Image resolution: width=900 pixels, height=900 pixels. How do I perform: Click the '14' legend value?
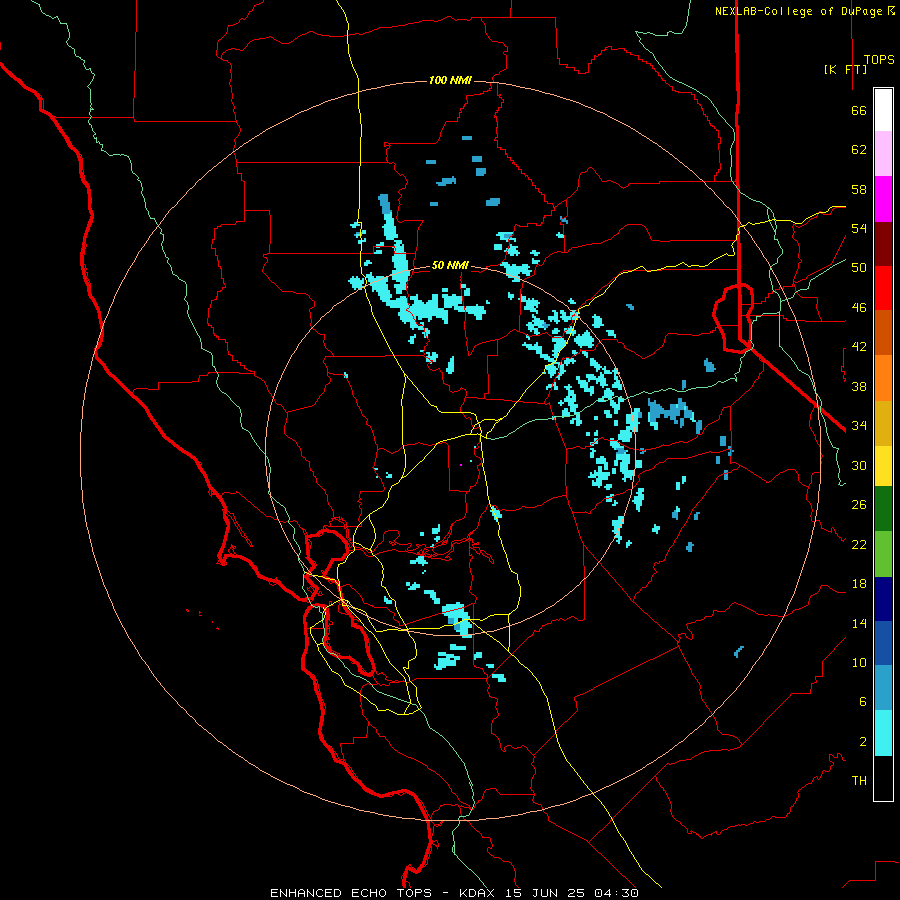point(859,623)
